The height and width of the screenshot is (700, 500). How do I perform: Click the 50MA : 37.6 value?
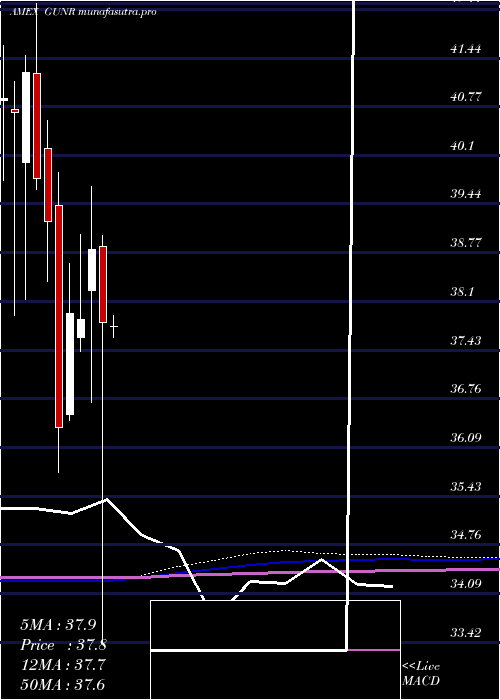[62, 685]
